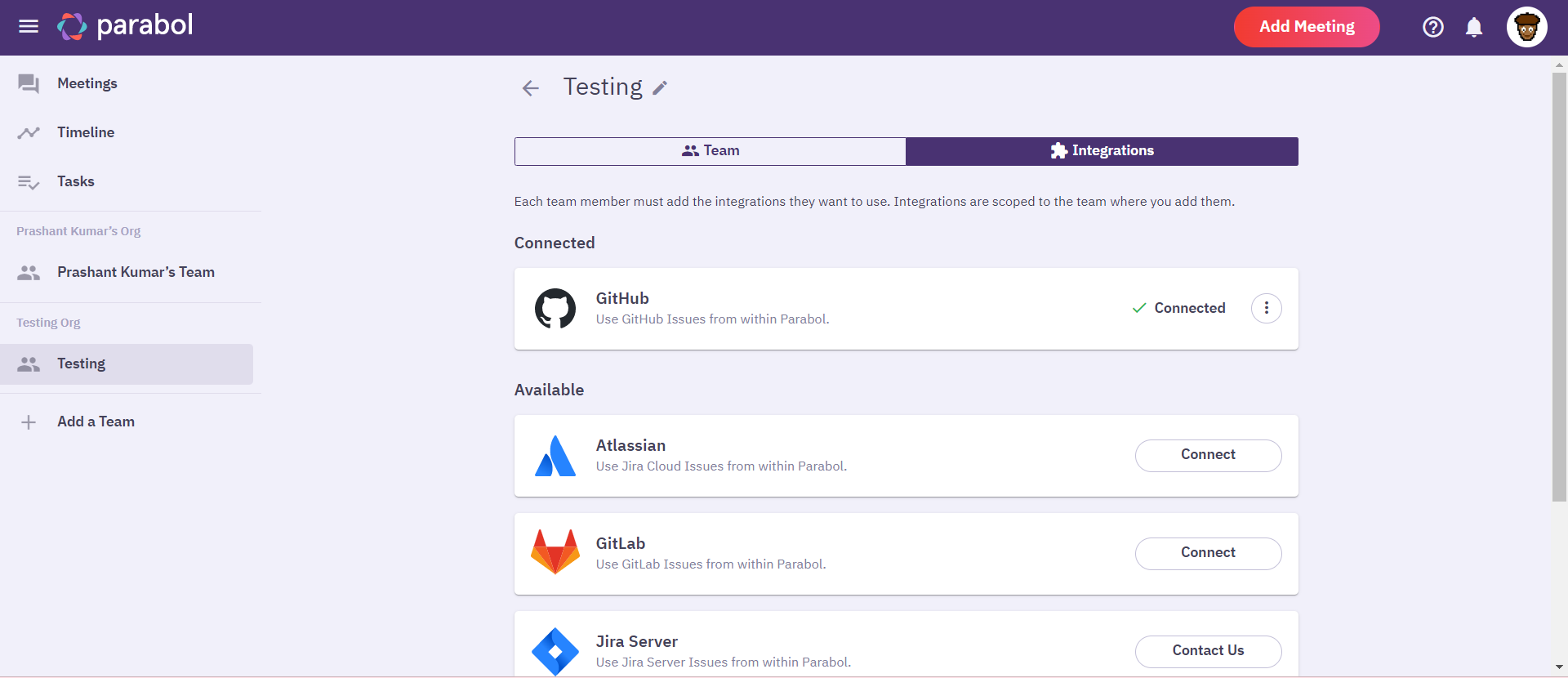The width and height of the screenshot is (1568, 678).
Task: Click the Parabol logo
Action: 125,26
